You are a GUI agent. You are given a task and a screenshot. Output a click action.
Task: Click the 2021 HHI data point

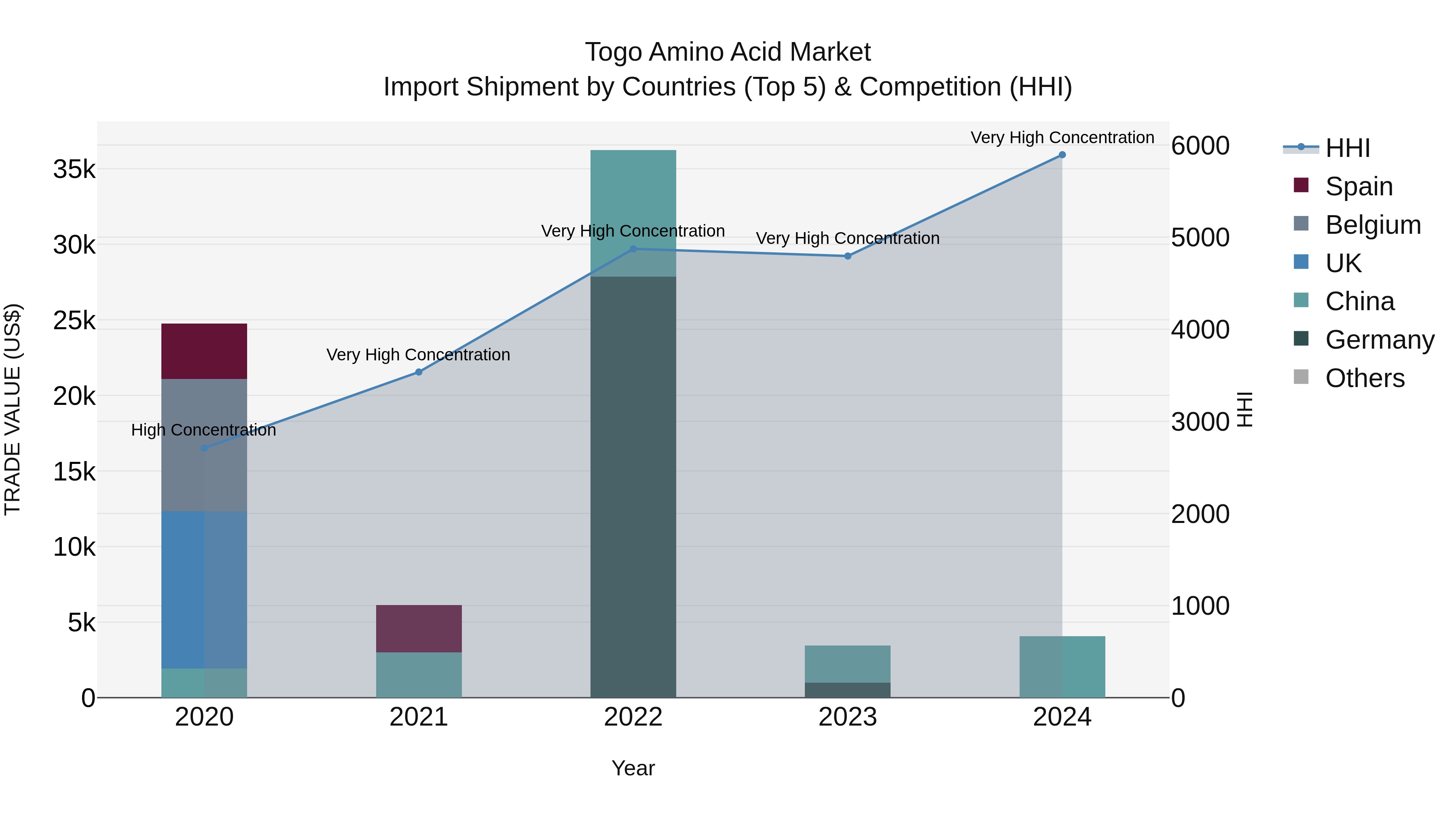point(419,372)
